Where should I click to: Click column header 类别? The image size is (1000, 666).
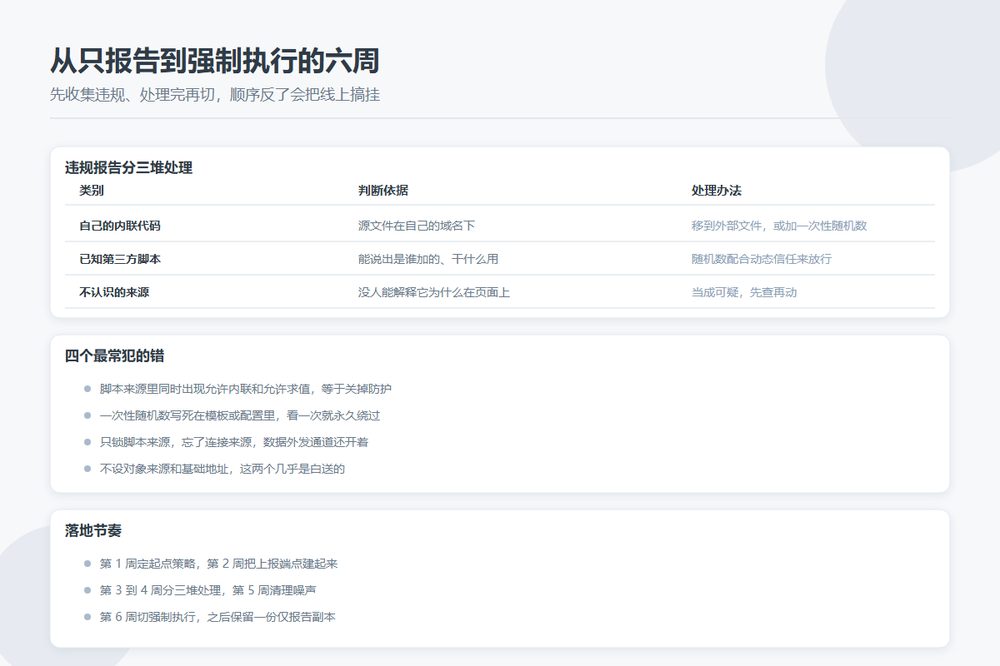(x=91, y=190)
